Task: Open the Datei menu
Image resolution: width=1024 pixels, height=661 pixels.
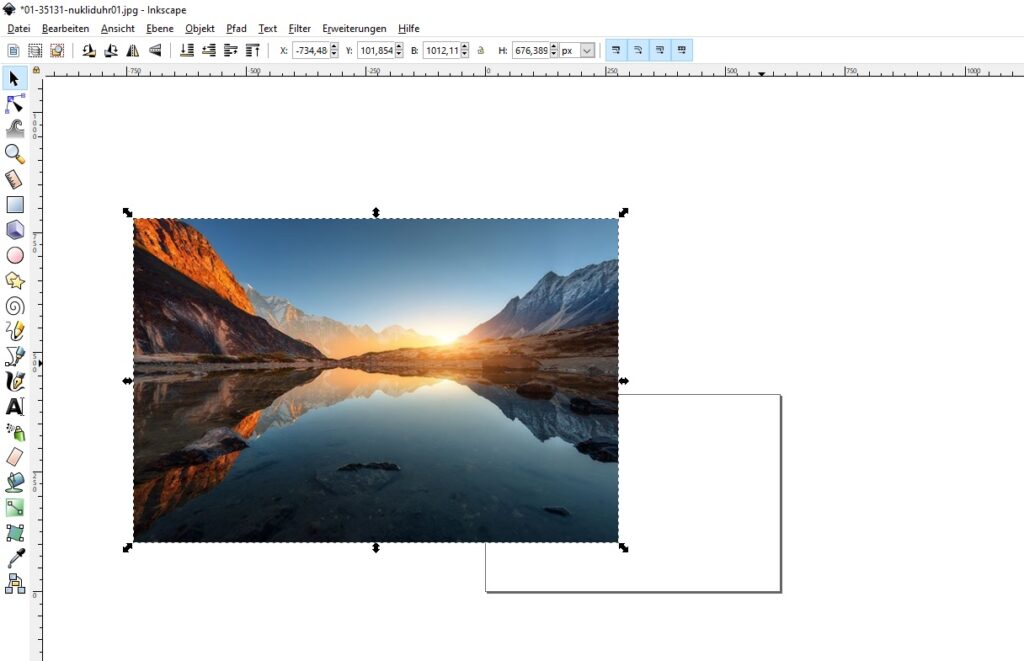Action: click(19, 28)
